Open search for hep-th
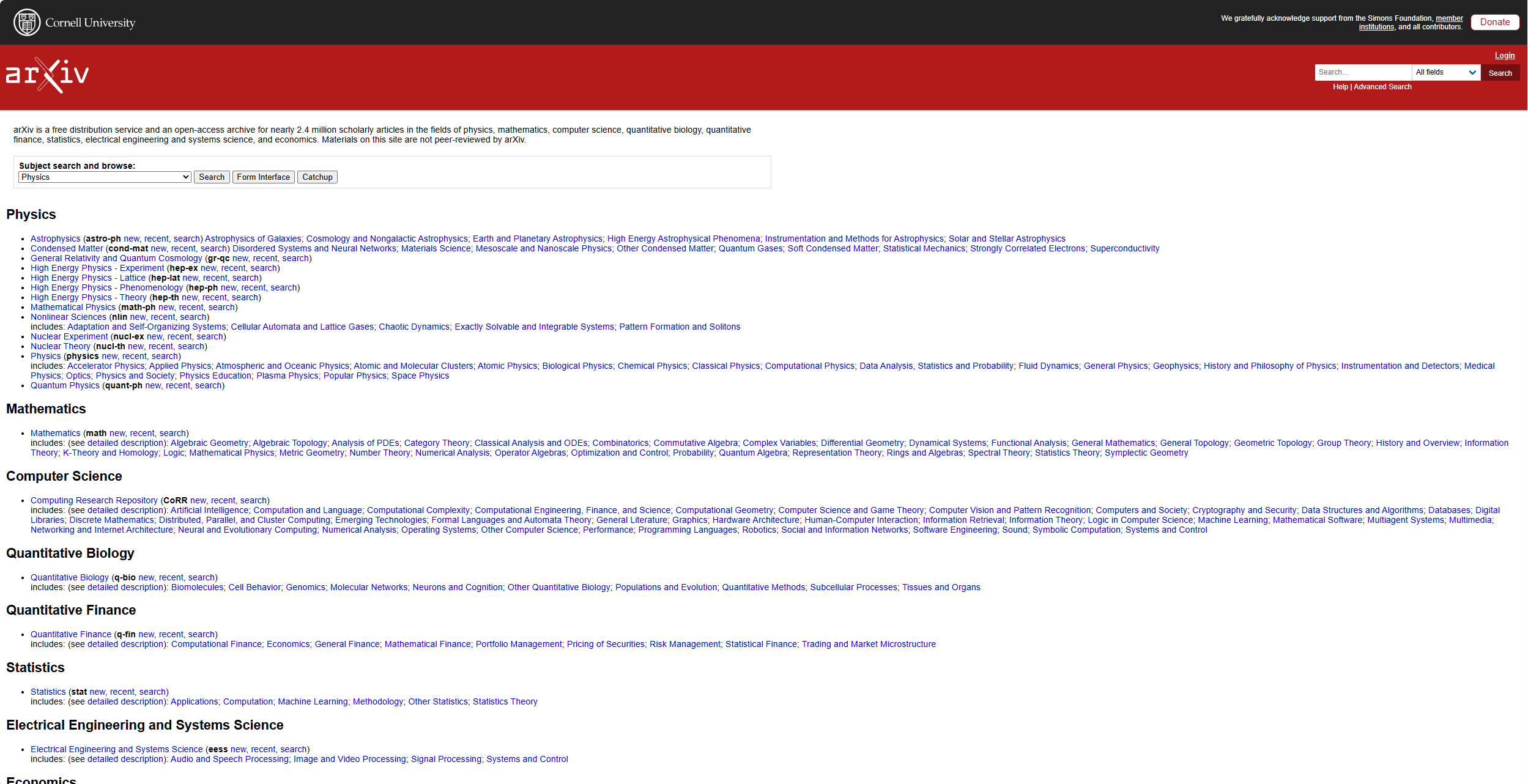 coord(245,298)
